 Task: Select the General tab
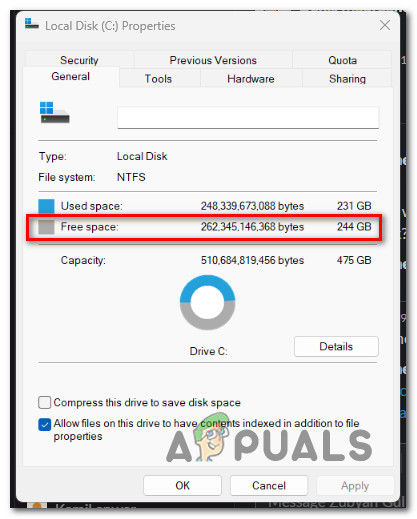(71, 76)
